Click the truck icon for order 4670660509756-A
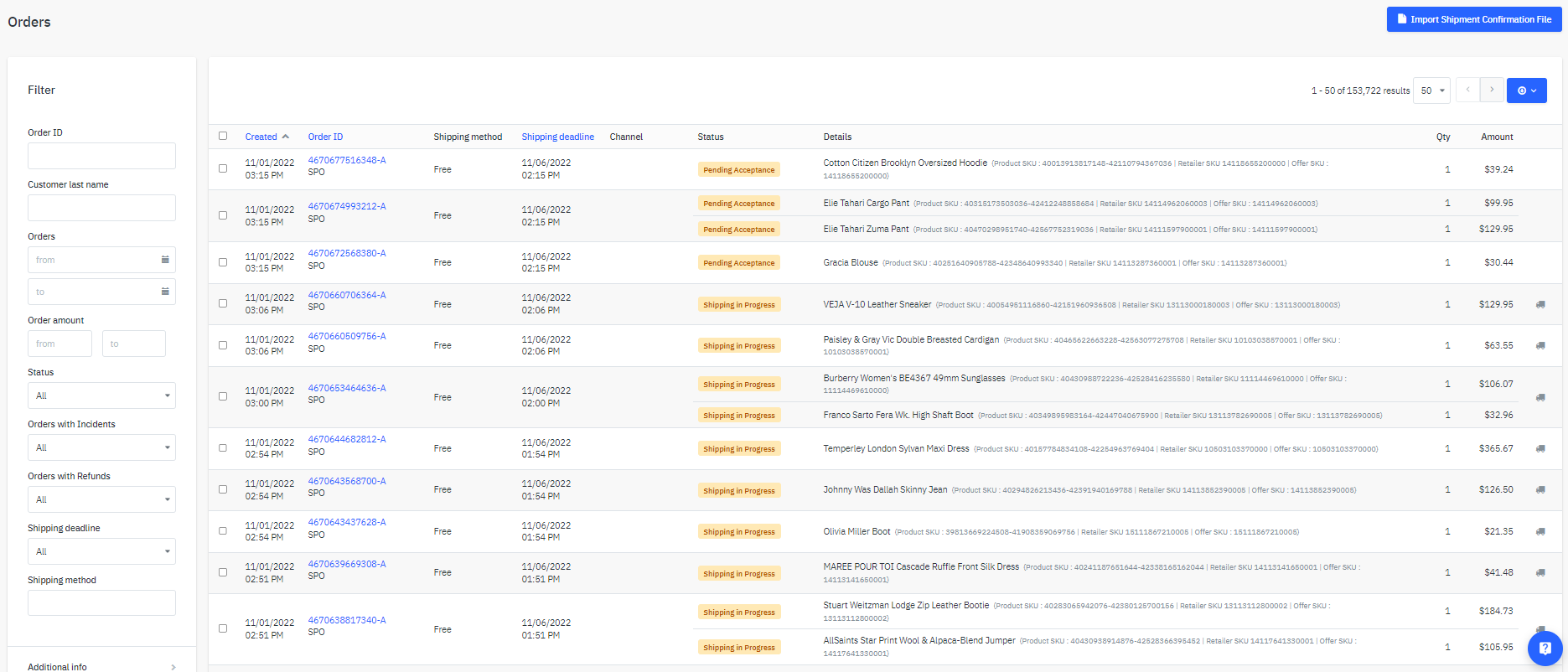The width and height of the screenshot is (1568, 672). [1540, 345]
